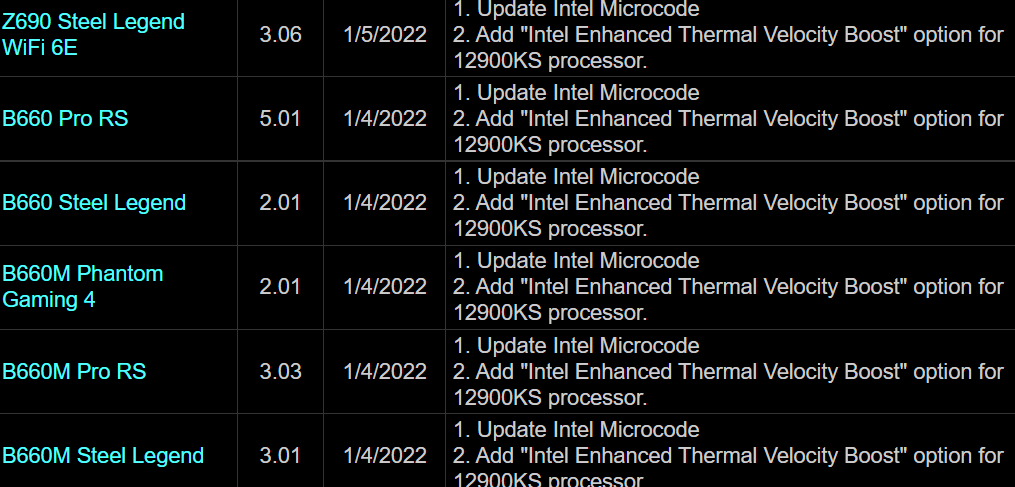Click the Z690 Steel Legend update description

(728, 34)
